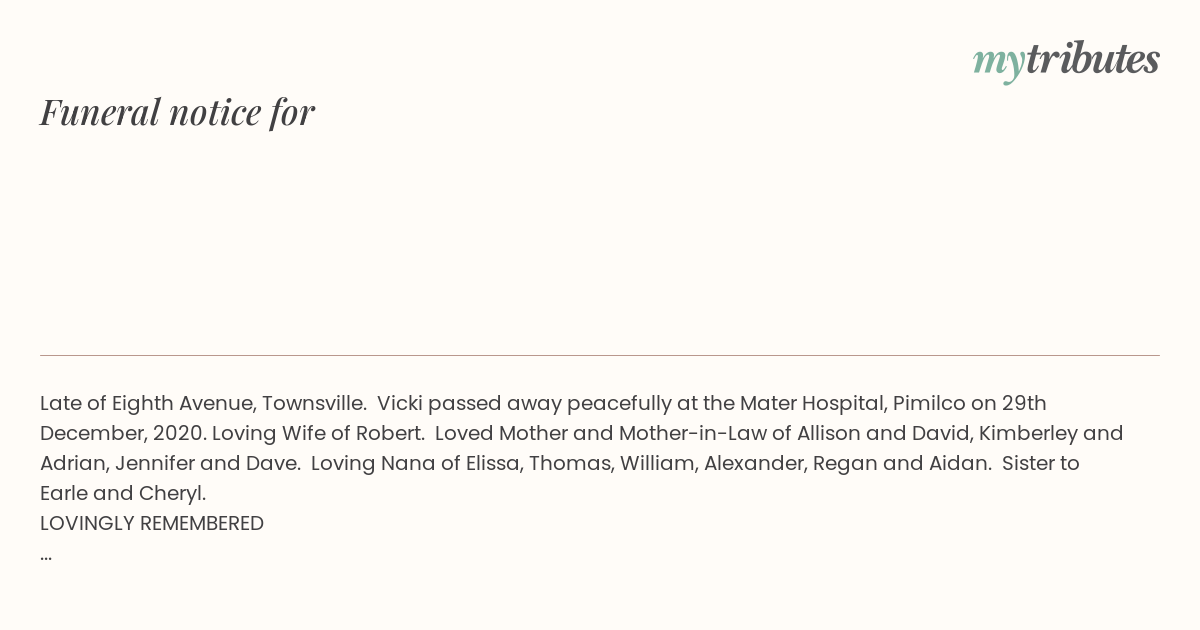Click the date text "December, 2020"
Screen dimensions: 1200x630
122,433
